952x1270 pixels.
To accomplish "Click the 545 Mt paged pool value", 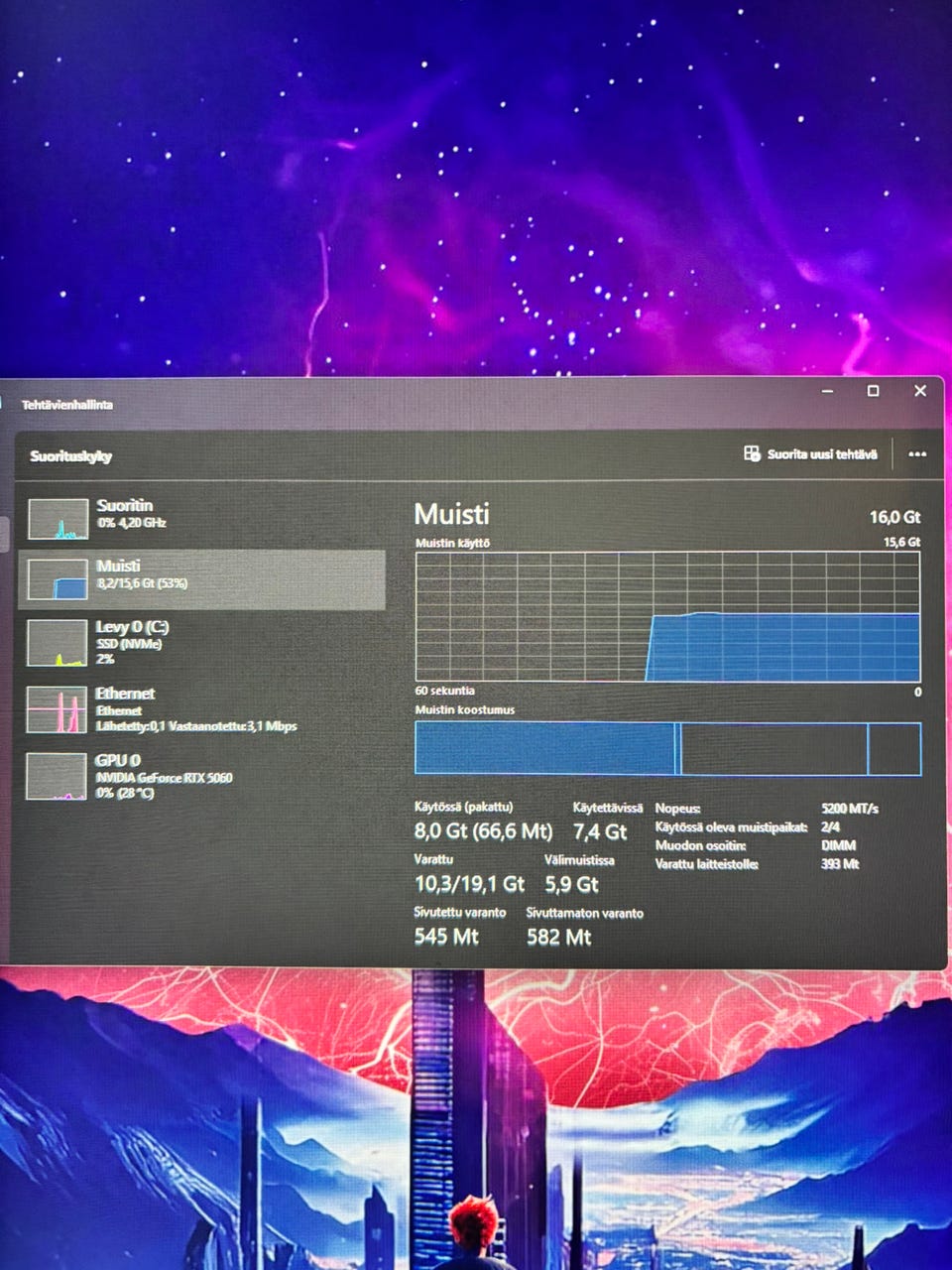I will click(x=446, y=936).
